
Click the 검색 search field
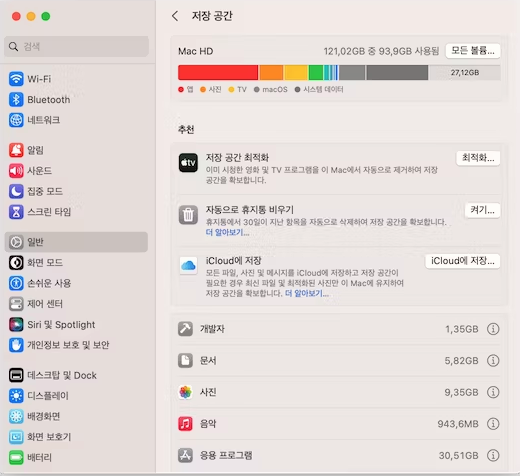tap(76, 46)
